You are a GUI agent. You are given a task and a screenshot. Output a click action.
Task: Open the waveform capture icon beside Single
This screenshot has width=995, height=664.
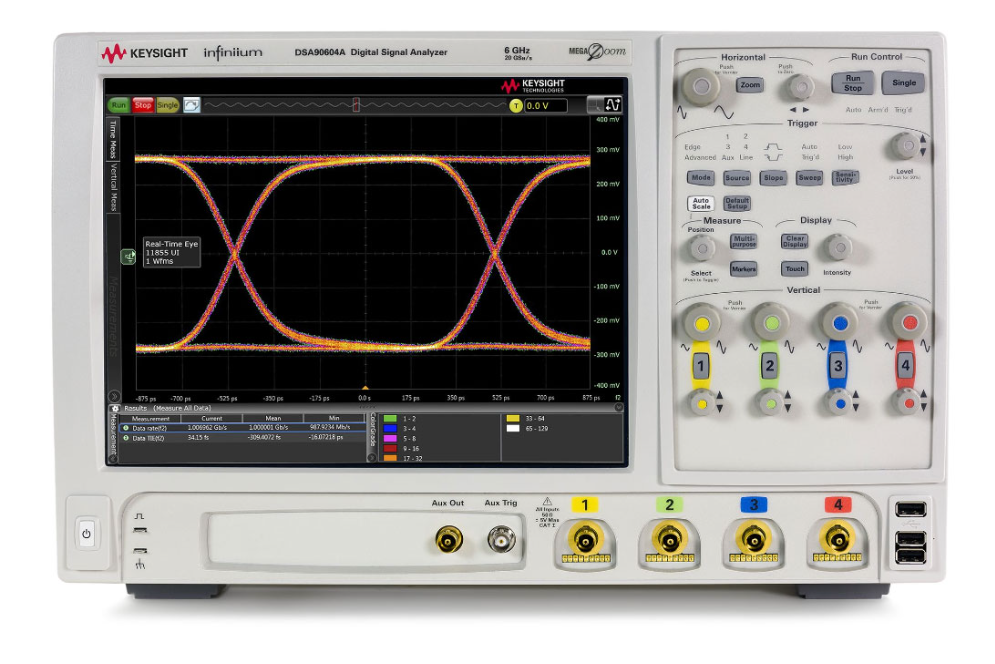coord(190,105)
